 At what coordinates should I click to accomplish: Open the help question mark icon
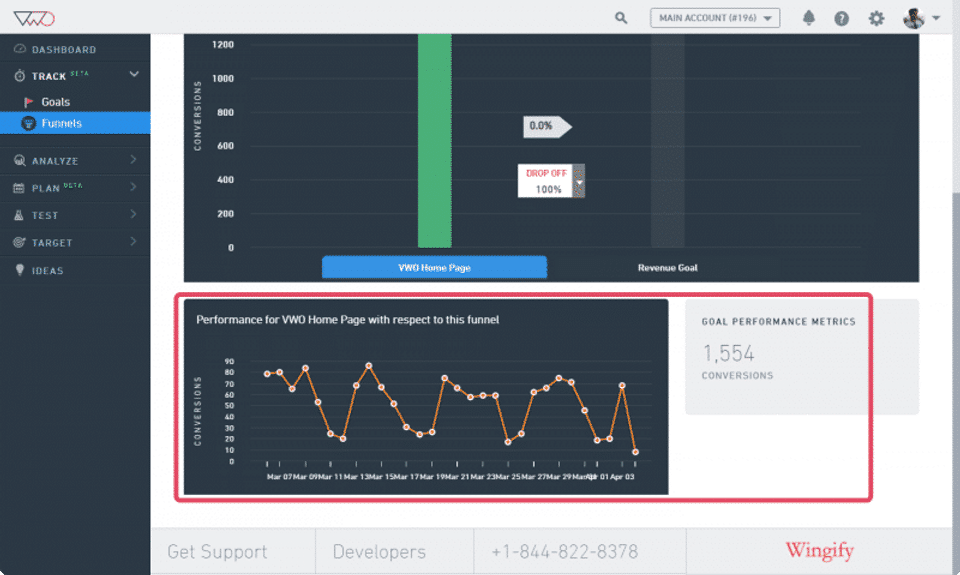pos(842,18)
